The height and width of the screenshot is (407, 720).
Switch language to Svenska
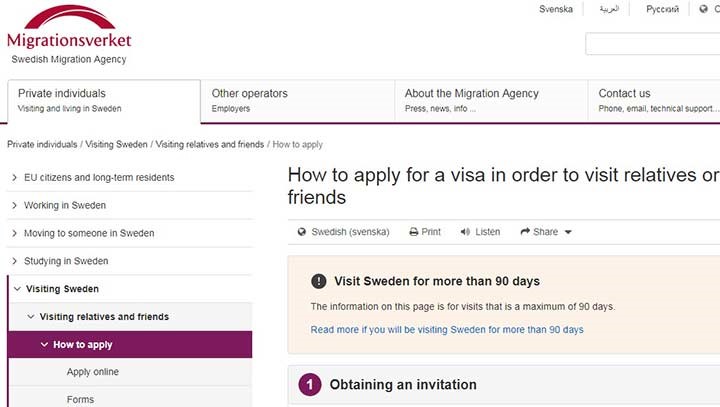point(556,9)
